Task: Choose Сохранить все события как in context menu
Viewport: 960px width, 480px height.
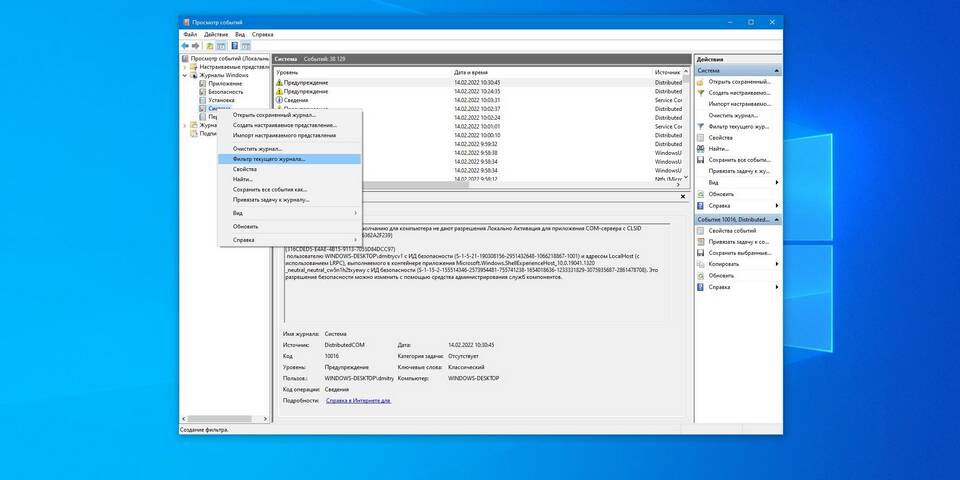Action: coord(290,189)
